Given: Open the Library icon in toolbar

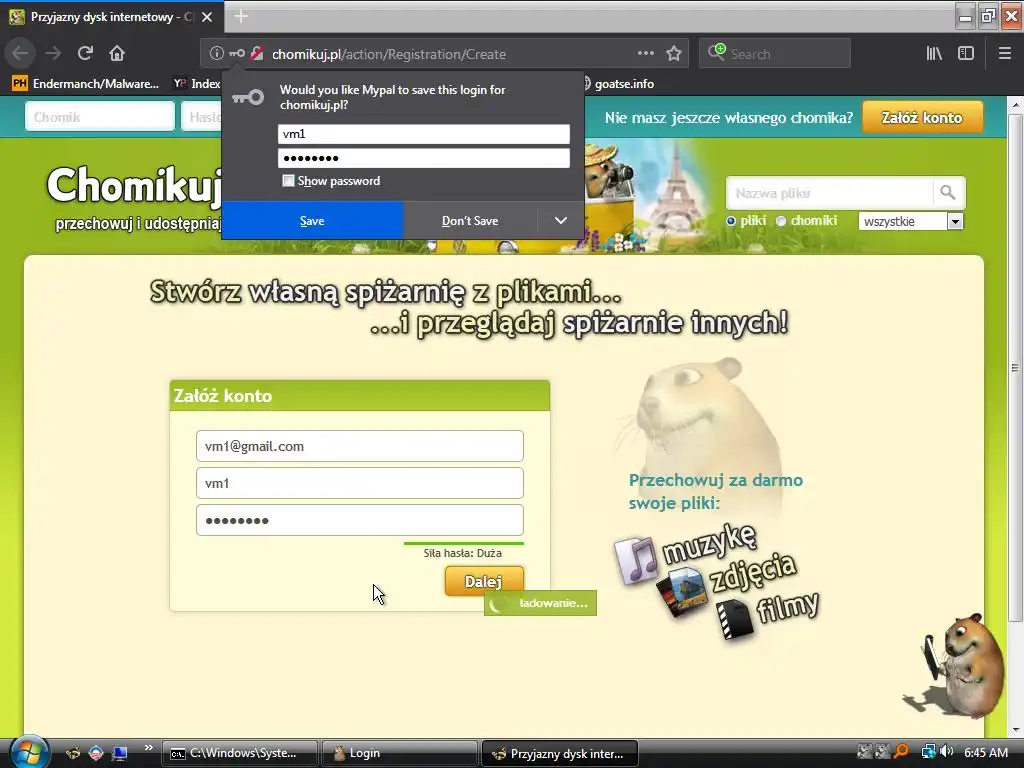Looking at the screenshot, I should click(935, 54).
